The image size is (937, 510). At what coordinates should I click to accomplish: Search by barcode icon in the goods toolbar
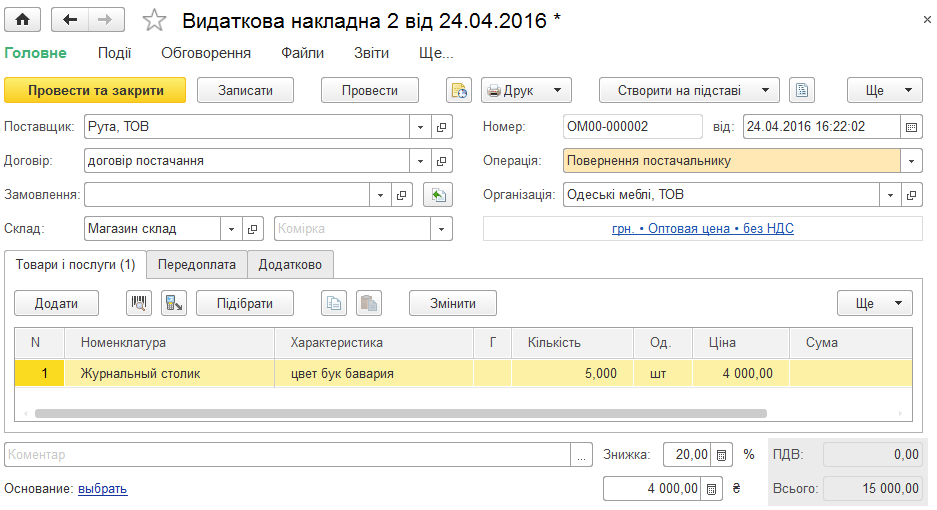click(x=139, y=303)
